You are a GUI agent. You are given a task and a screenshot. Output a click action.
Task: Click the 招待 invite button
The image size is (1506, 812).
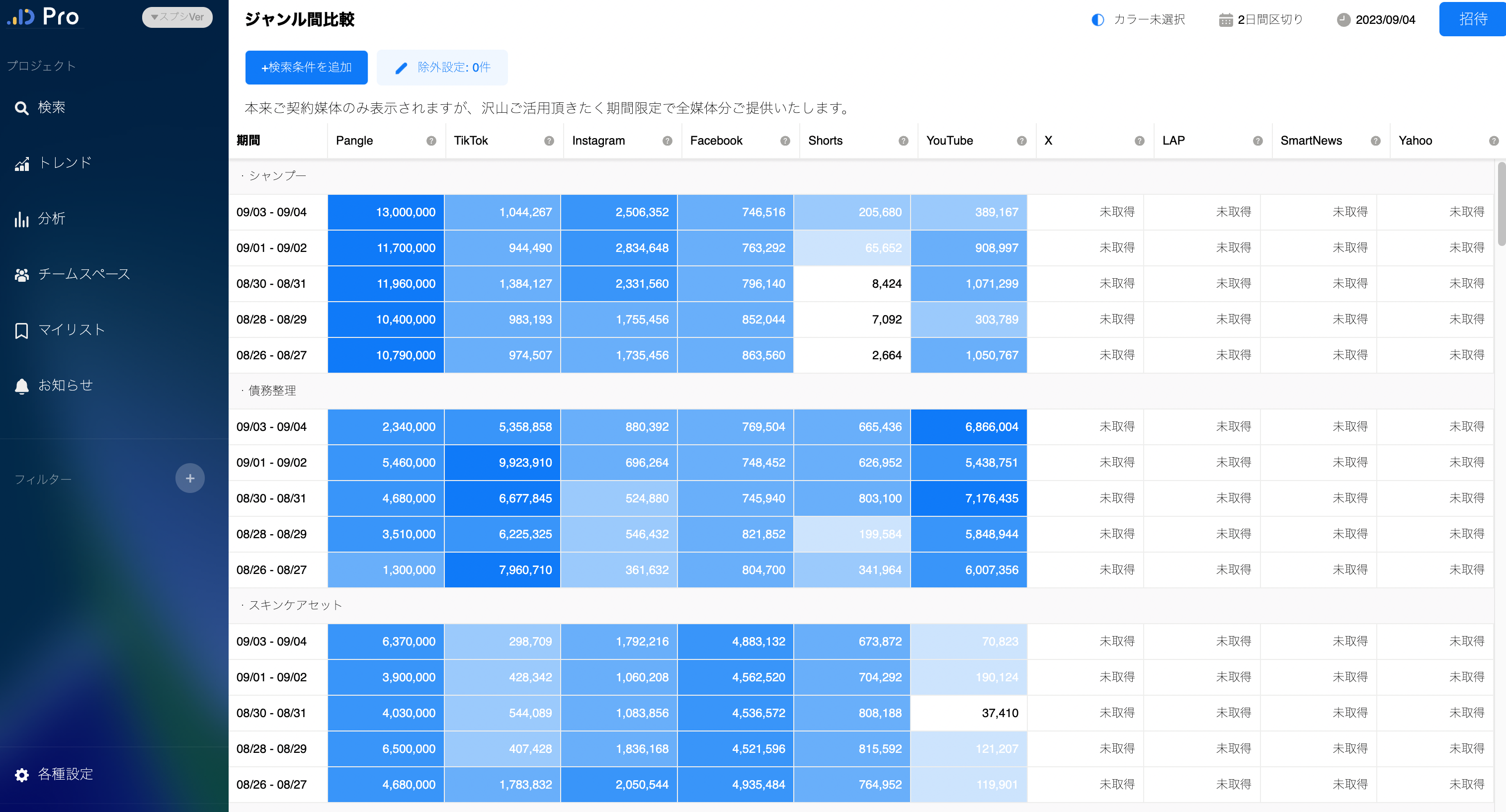click(x=1472, y=19)
